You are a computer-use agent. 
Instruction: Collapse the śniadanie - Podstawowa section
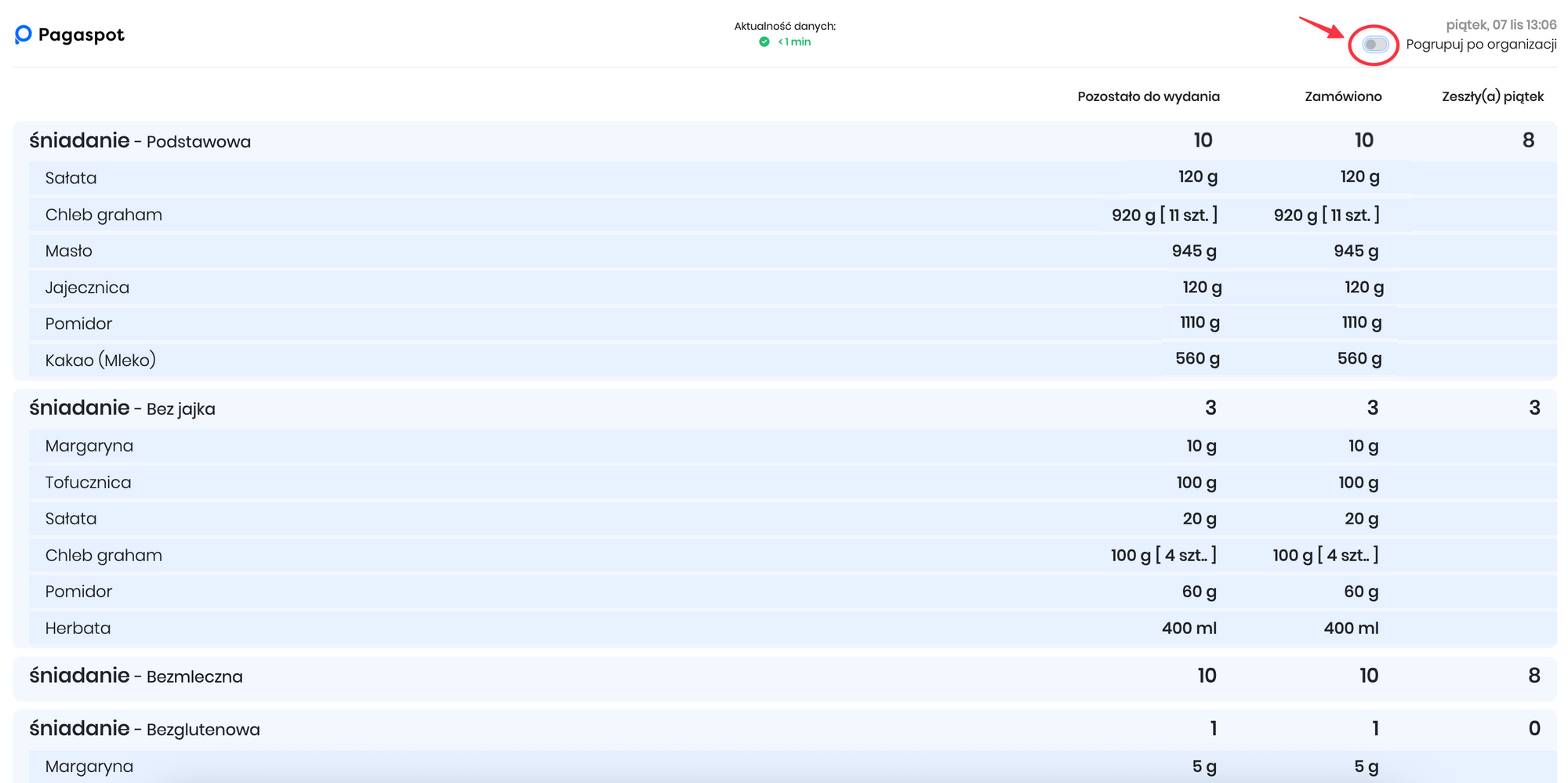point(140,141)
